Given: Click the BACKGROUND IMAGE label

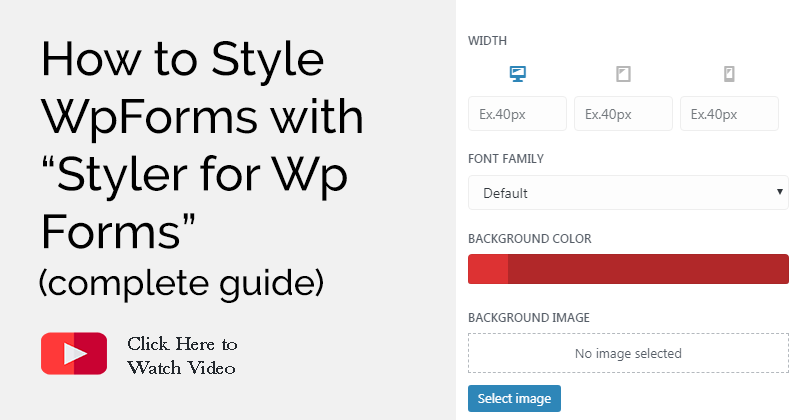Looking at the screenshot, I should 528,318.
